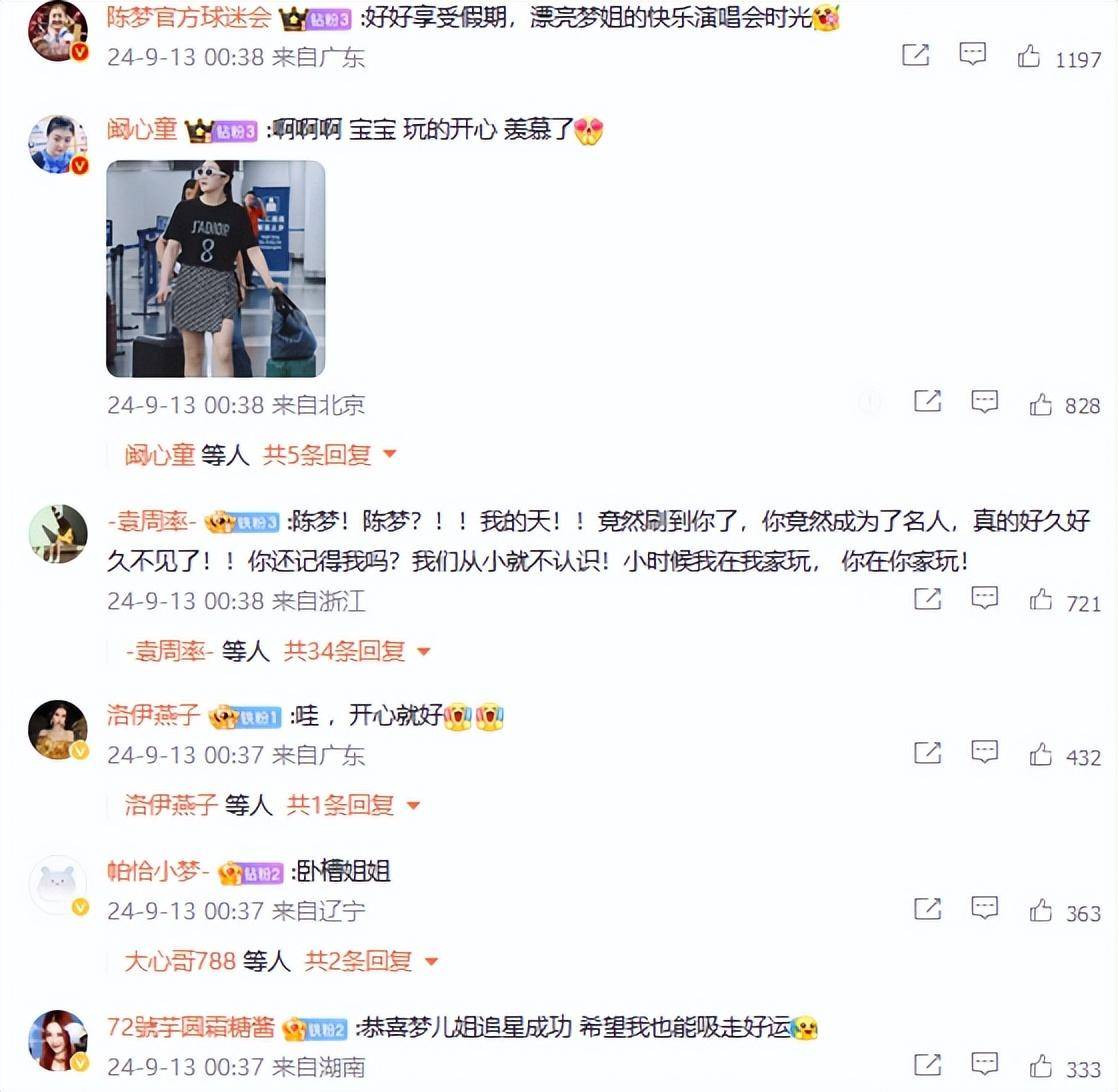Like 帕恰小梦-'s comment with 363 likes
Viewport: 1118px width, 1092px height.
tap(1040, 910)
